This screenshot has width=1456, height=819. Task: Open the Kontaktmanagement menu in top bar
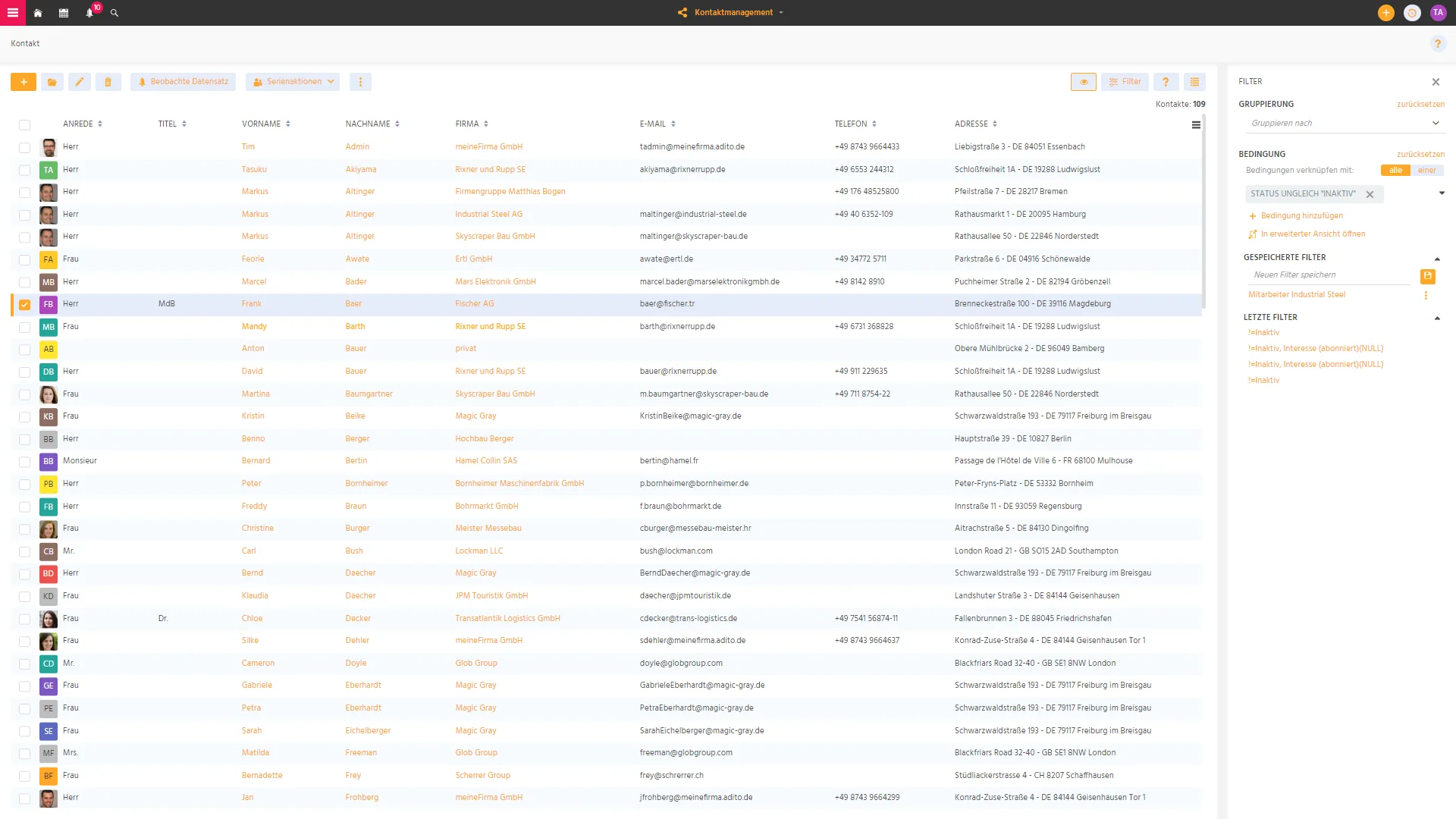tap(731, 13)
